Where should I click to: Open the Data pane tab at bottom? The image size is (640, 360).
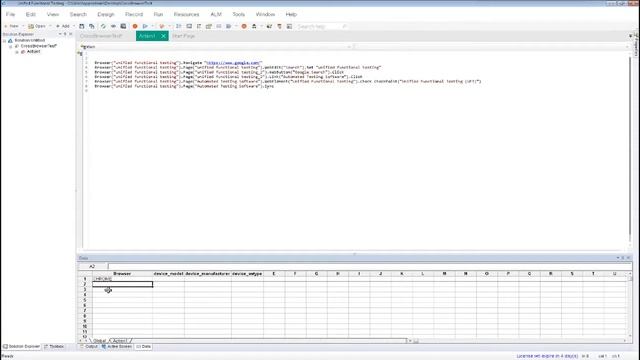[144, 347]
